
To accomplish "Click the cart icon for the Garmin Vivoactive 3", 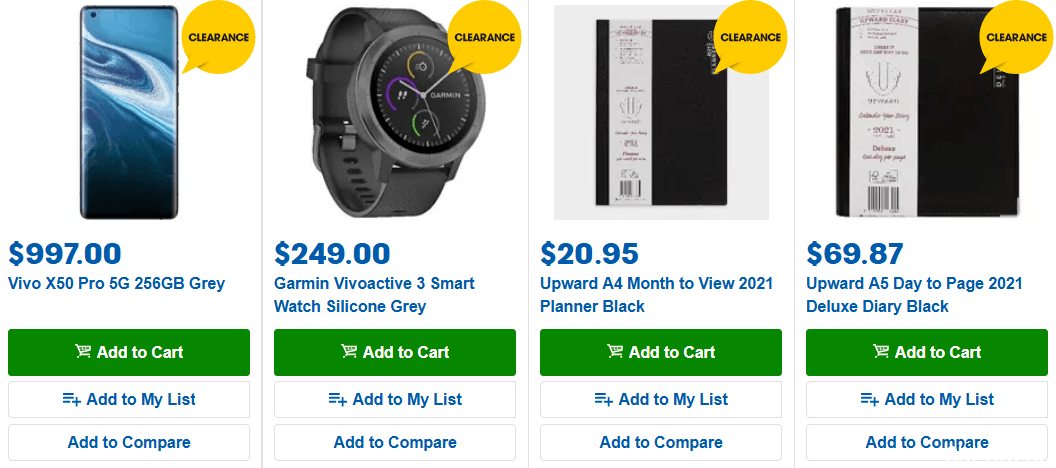I will click(x=349, y=352).
